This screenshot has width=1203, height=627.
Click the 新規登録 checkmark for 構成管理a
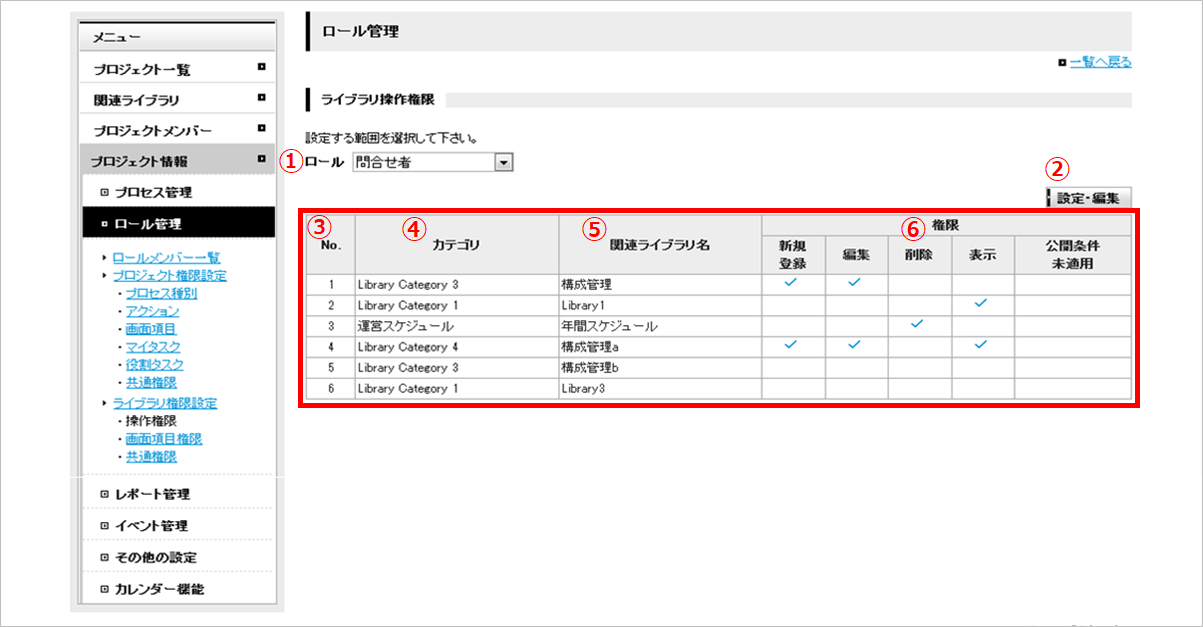tap(791, 345)
